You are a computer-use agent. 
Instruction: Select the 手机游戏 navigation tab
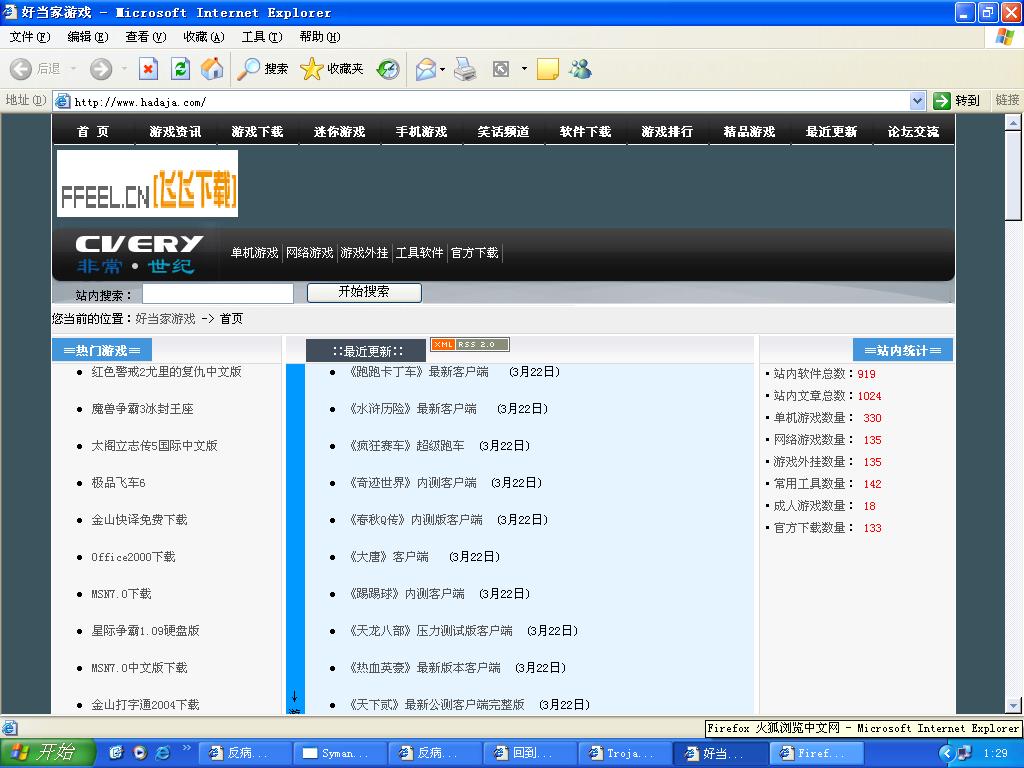pyautogui.click(x=421, y=131)
